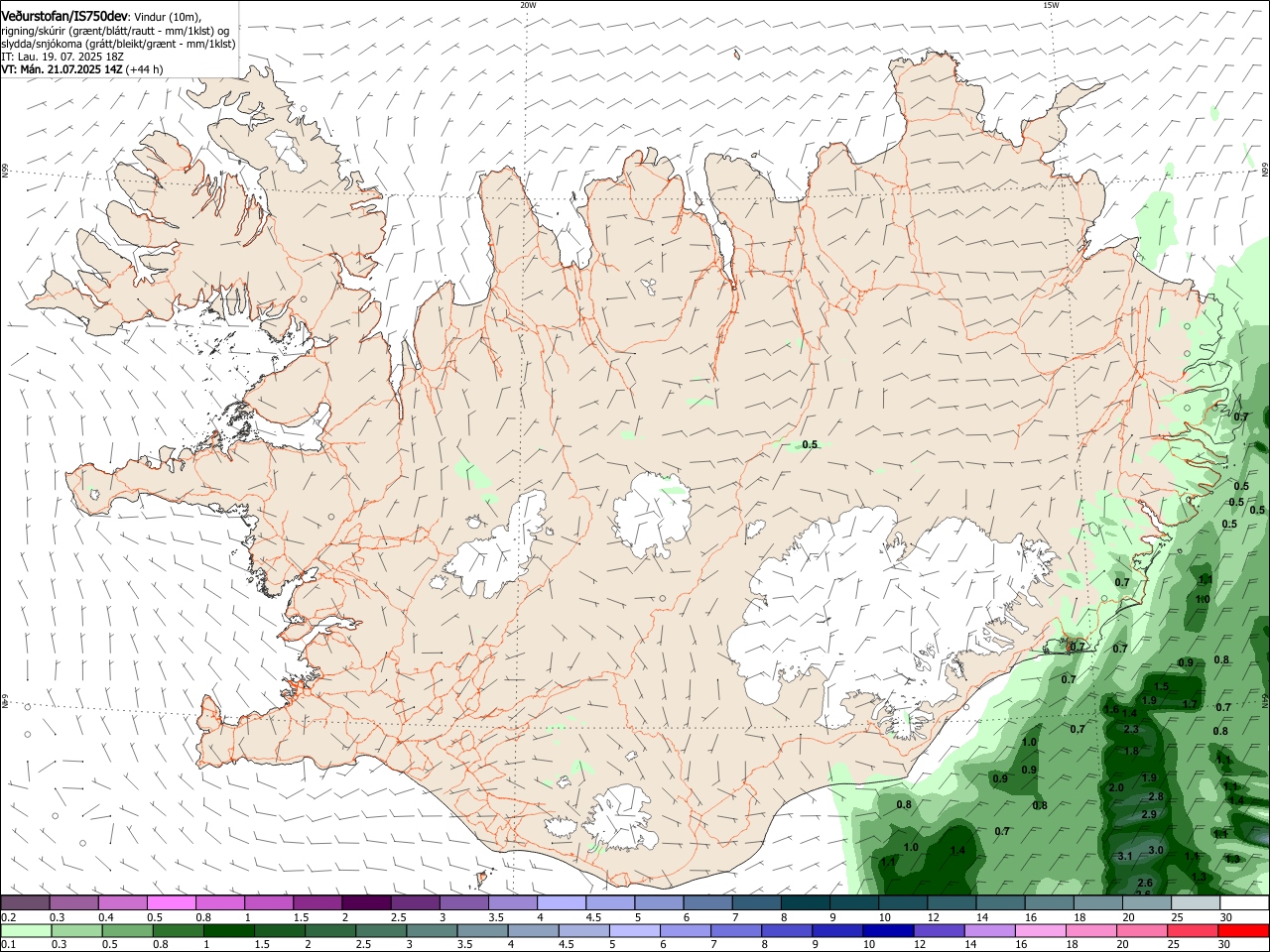The width and height of the screenshot is (1270, 952).
Task: Select the 6–7 slate blue snow swatch
Action: (706, 903)
